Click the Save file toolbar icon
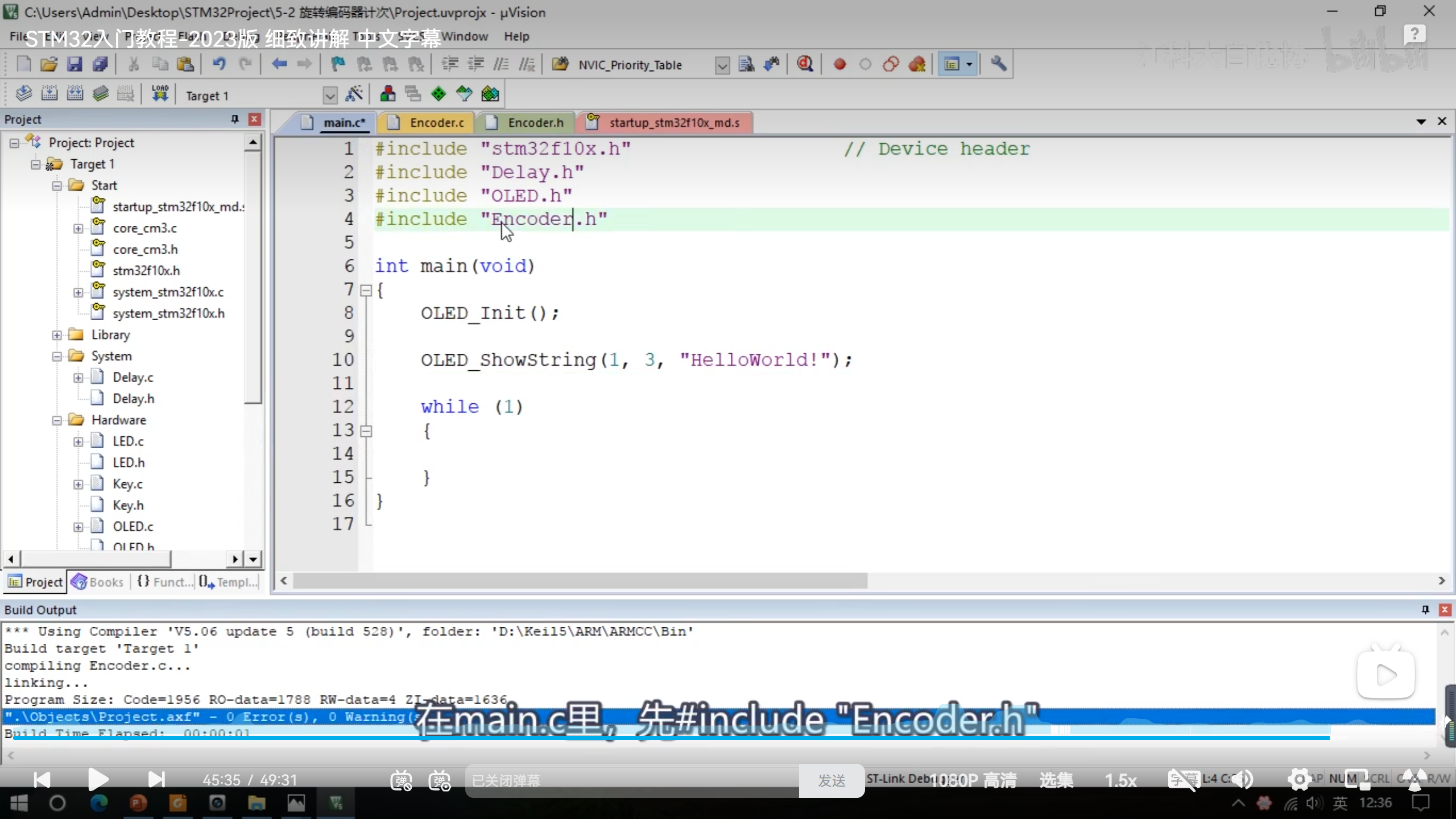The width and height of the screenshot is (1456, 819). tap(75, 64)
